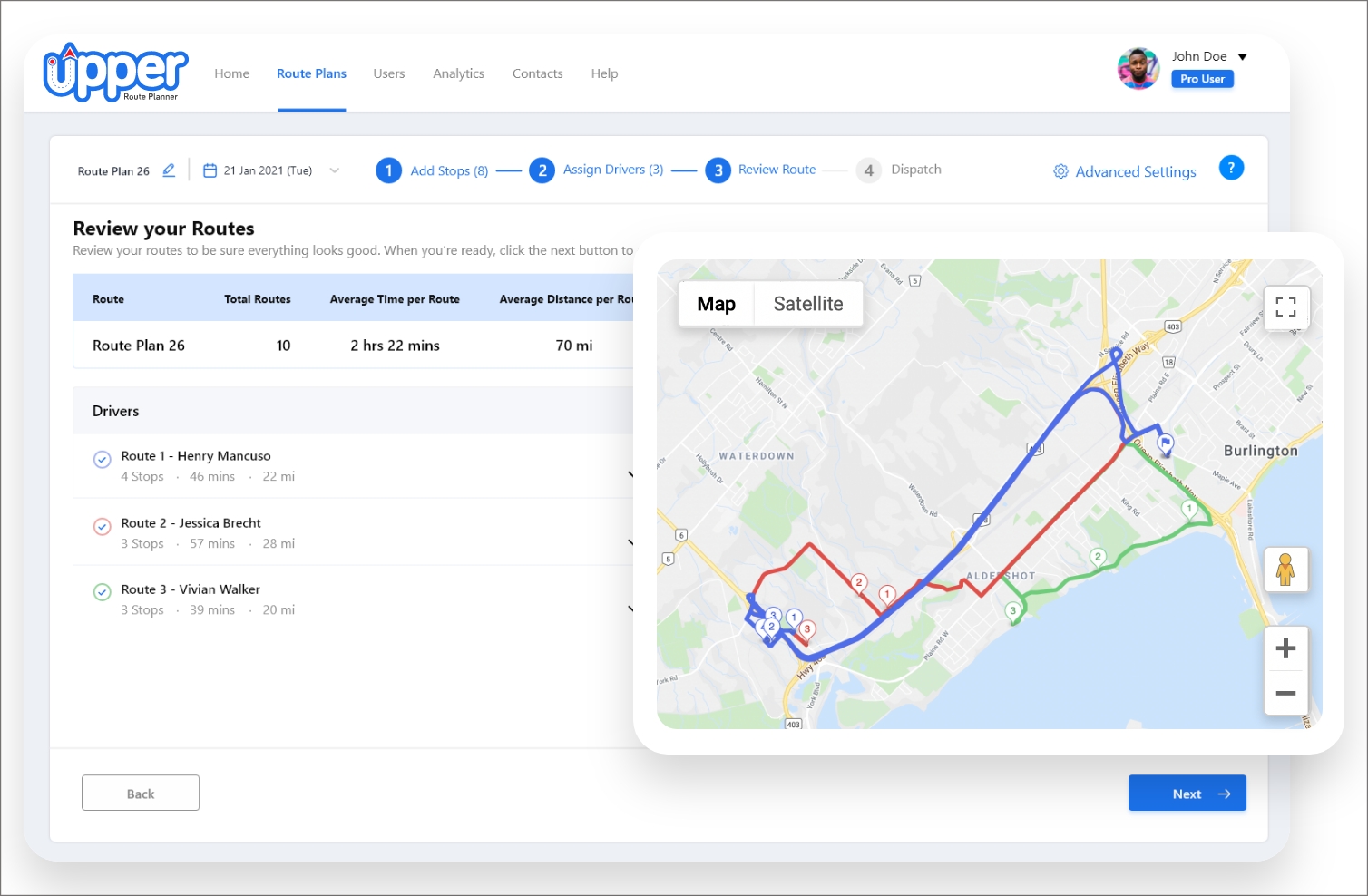Click Route Plan 26 title text

[113, 171]
